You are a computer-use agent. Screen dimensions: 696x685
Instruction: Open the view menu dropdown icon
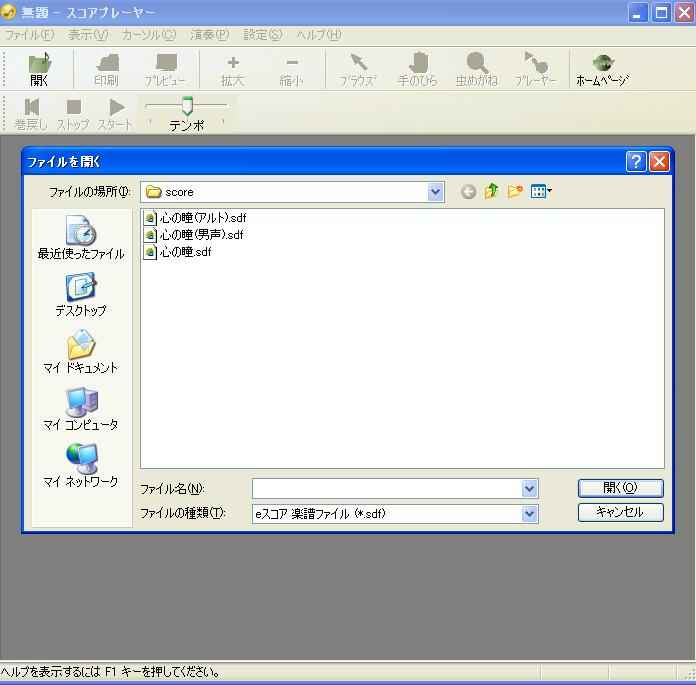542,192
